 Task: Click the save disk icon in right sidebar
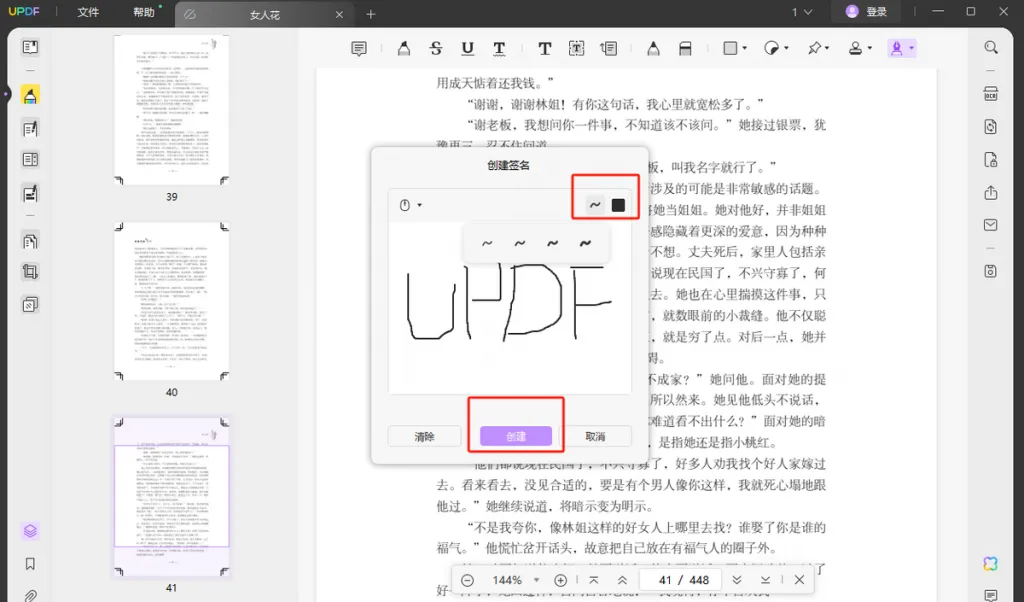click(x=991, y=271)
